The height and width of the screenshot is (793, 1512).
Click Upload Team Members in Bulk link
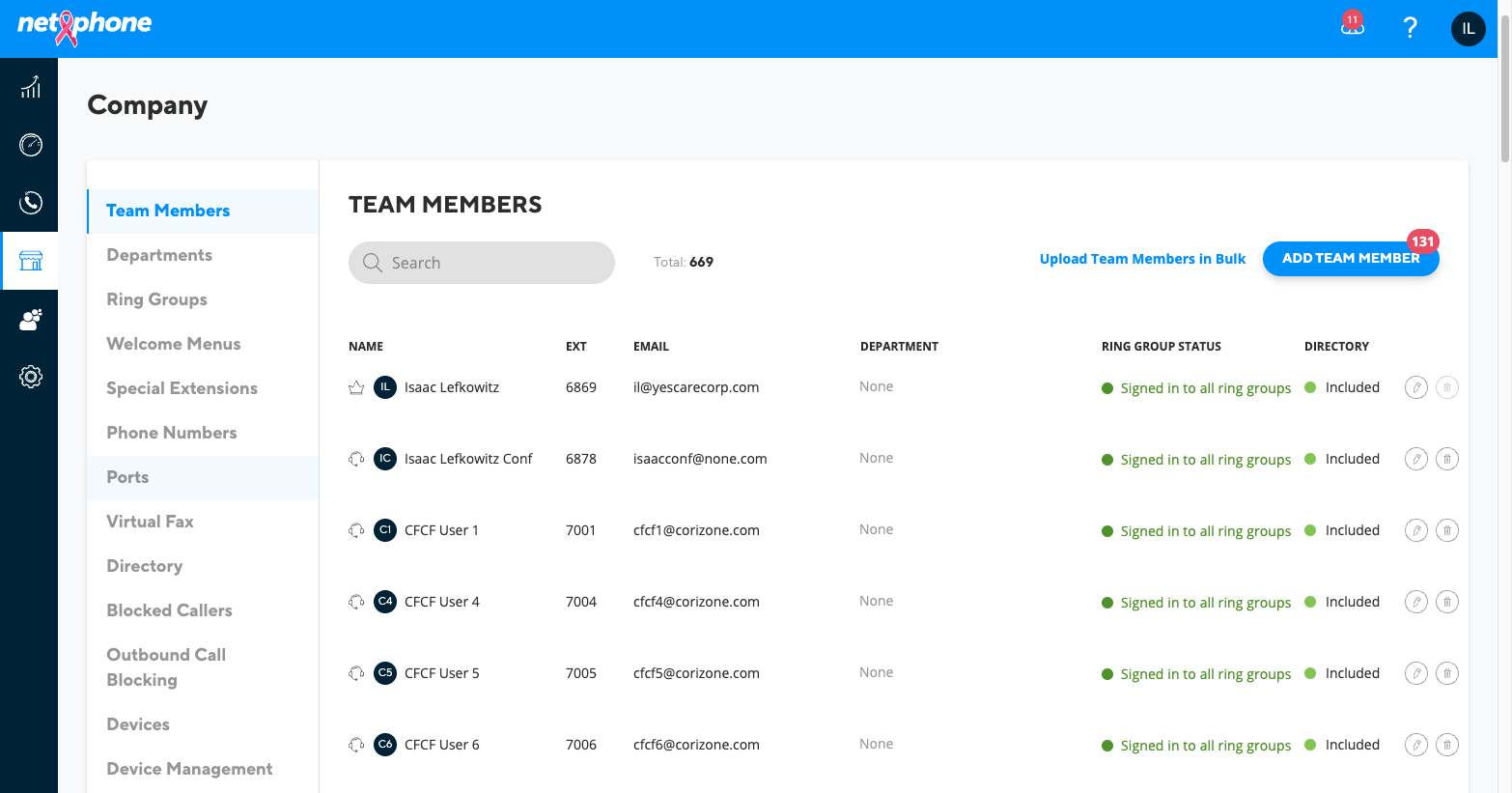(1142, 259)
